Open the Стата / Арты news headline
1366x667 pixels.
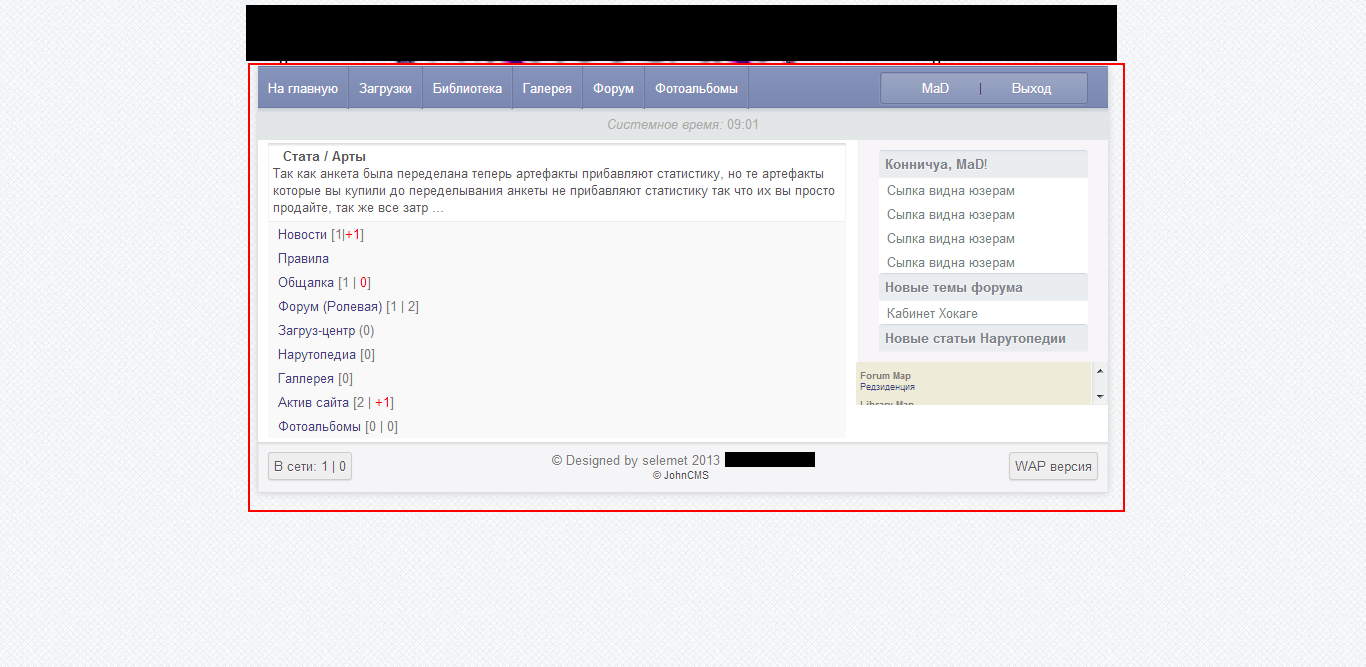324,157
